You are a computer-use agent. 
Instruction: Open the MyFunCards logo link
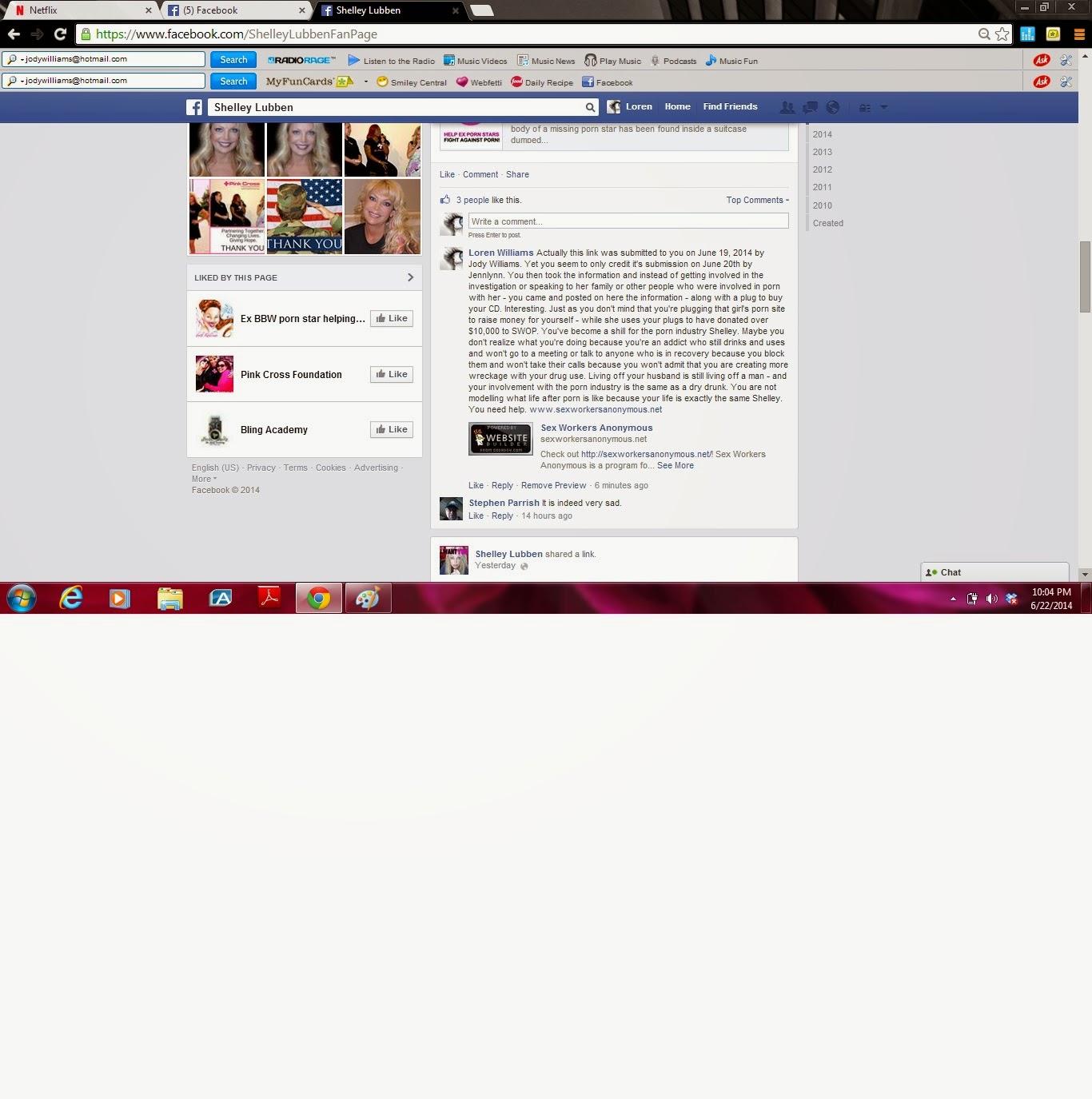[x=309, y=82]
